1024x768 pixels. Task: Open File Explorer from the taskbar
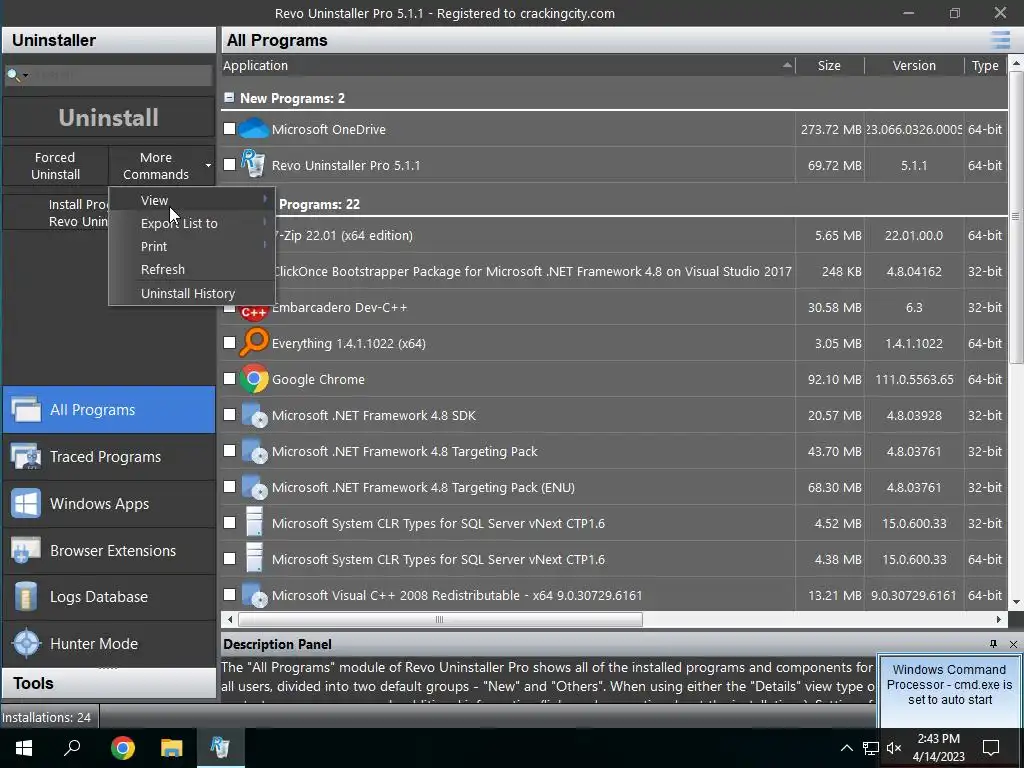172,748
